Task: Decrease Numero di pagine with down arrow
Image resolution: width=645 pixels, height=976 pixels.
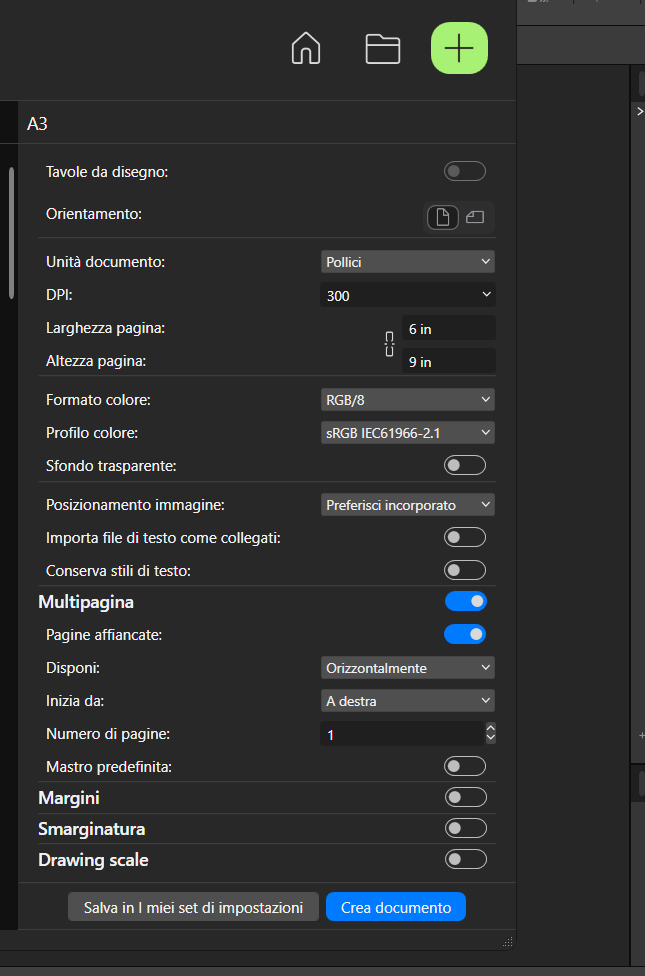Action: 491,739
